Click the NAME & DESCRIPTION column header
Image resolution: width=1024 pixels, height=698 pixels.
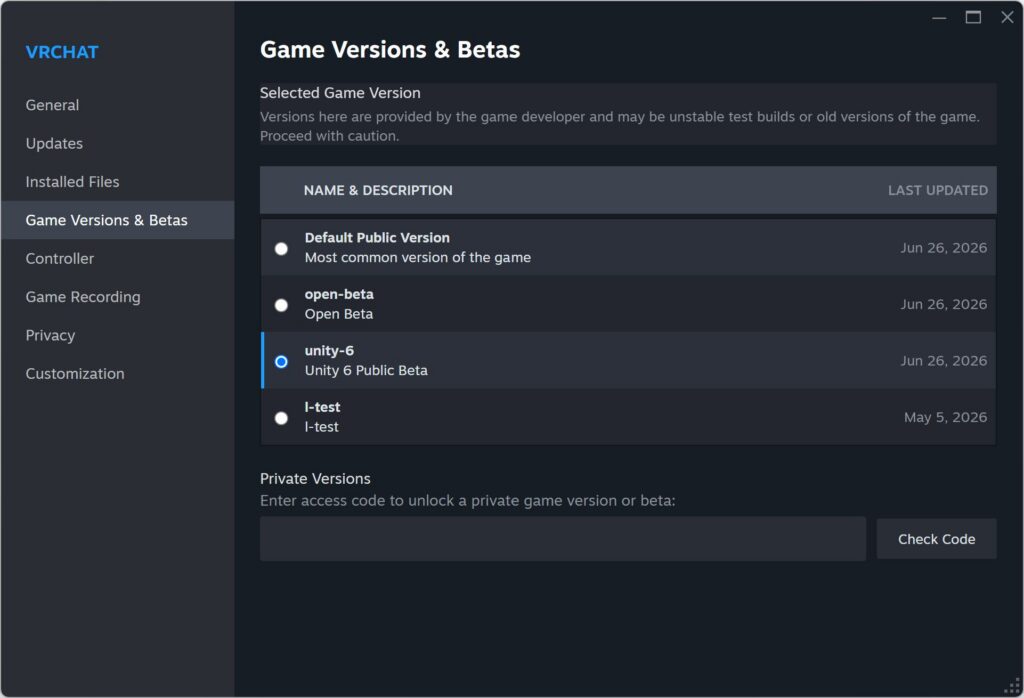pyautogui.click(x=378, y=190)
